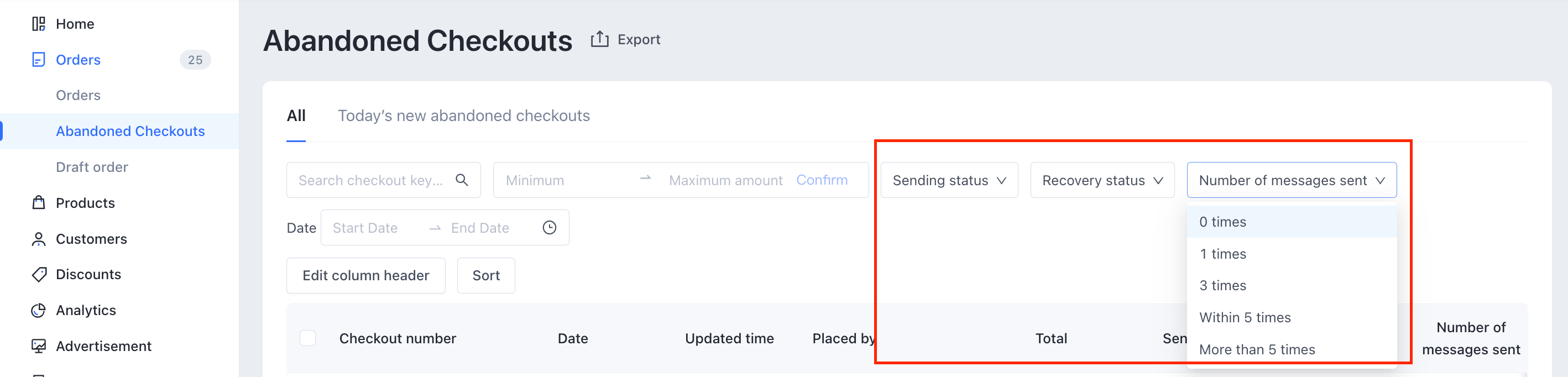Click the Orders sidebar icon

pos(38,60)
